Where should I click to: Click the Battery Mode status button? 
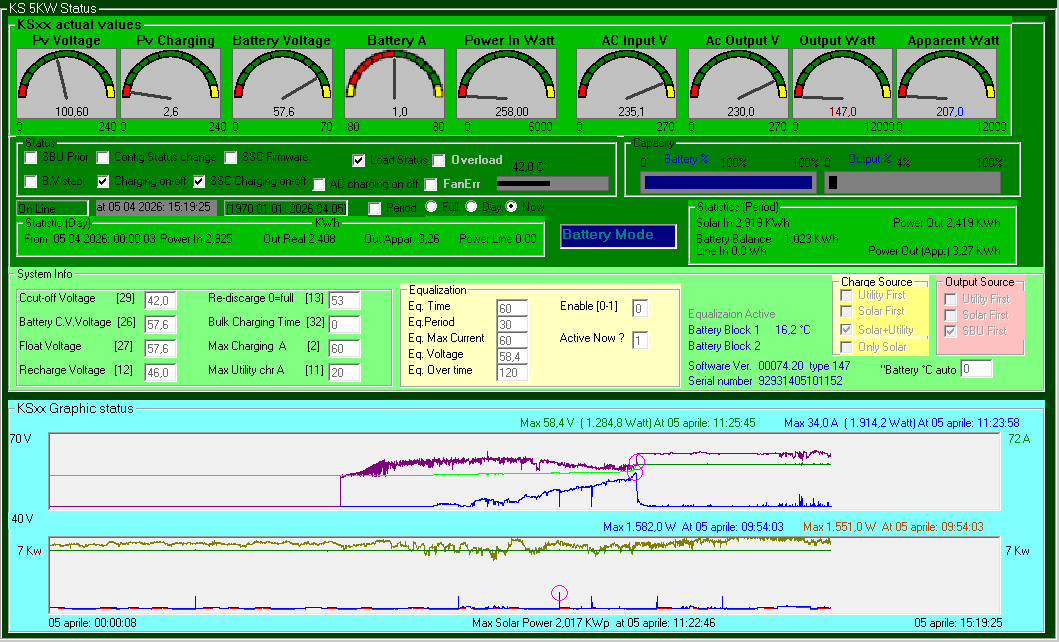(x=618, y=236)
